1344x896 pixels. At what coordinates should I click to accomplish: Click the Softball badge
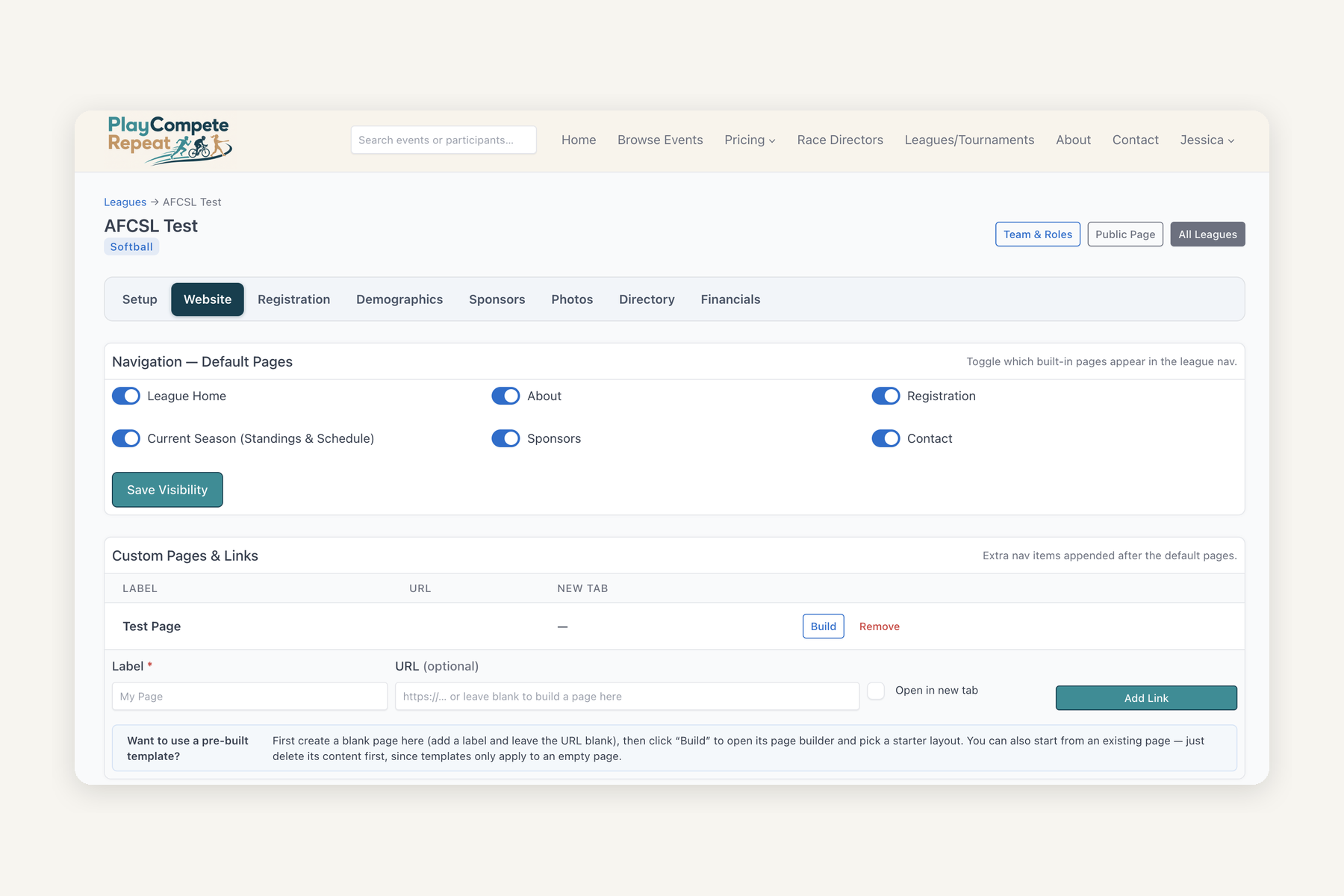pyautogui.click(x=131, y=247)
